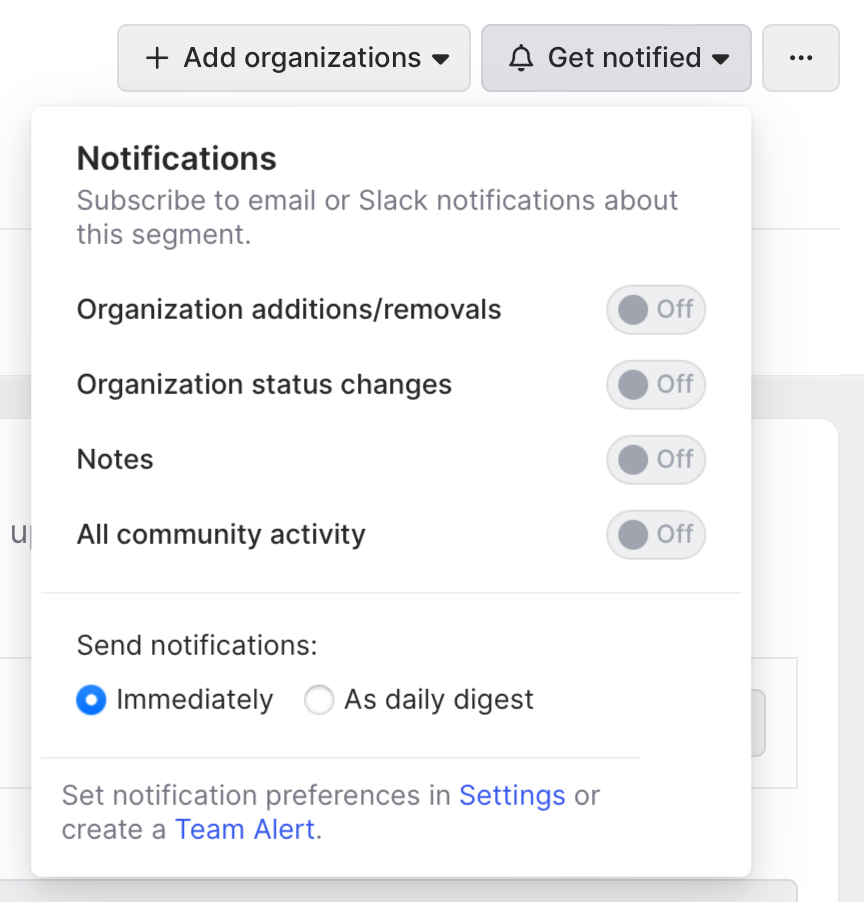The image size is (864, 902).
Task: Open the three-dot more options menu
Action: coord(800,58)
